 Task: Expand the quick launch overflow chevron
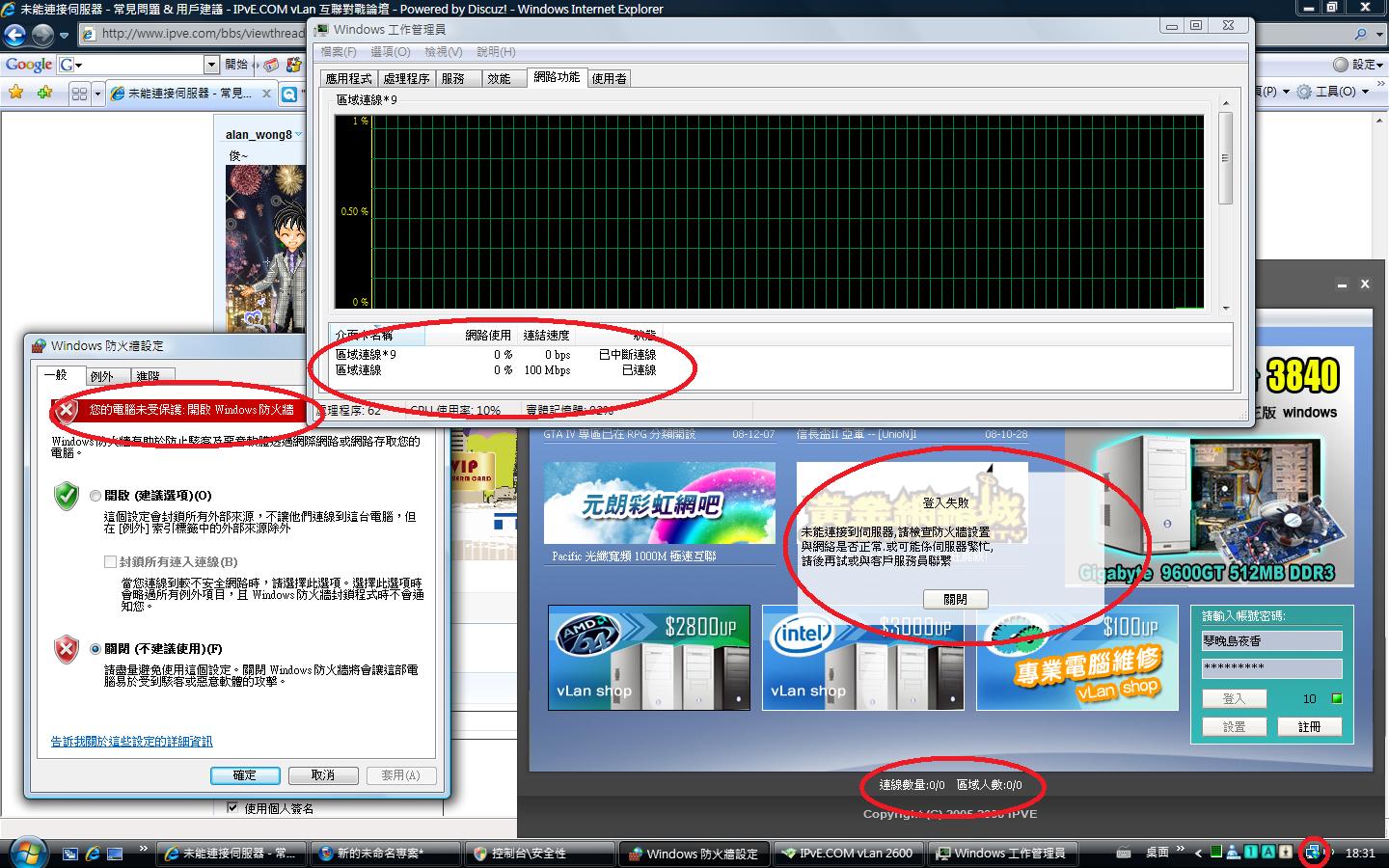[143, 850]
